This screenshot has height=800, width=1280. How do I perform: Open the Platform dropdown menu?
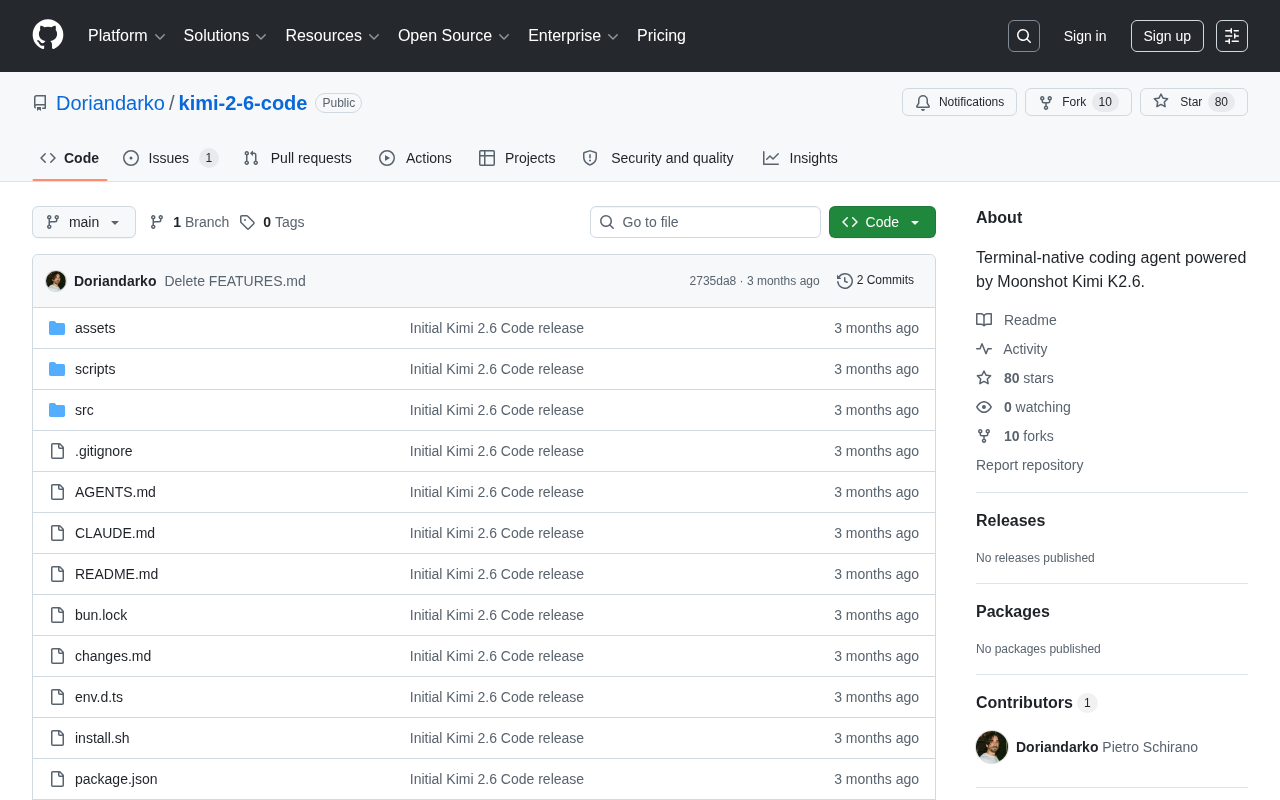(x=127, y=36)
